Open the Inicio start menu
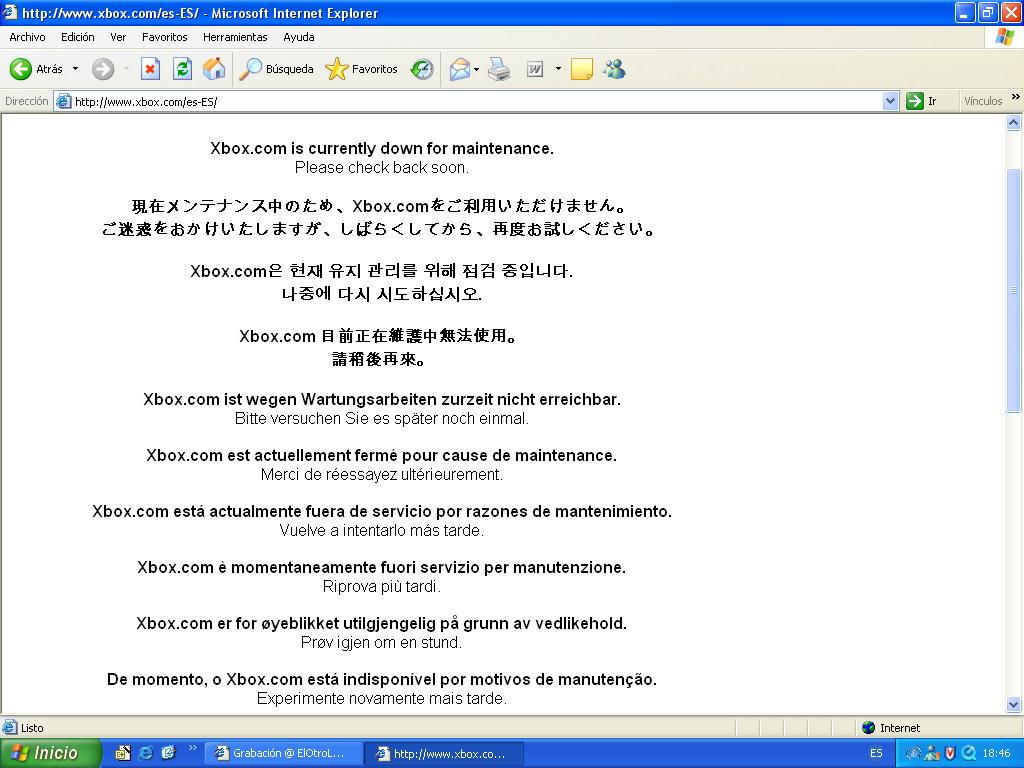The height and width of the screenshot is (768, 1024). click(x=51, y=753)
